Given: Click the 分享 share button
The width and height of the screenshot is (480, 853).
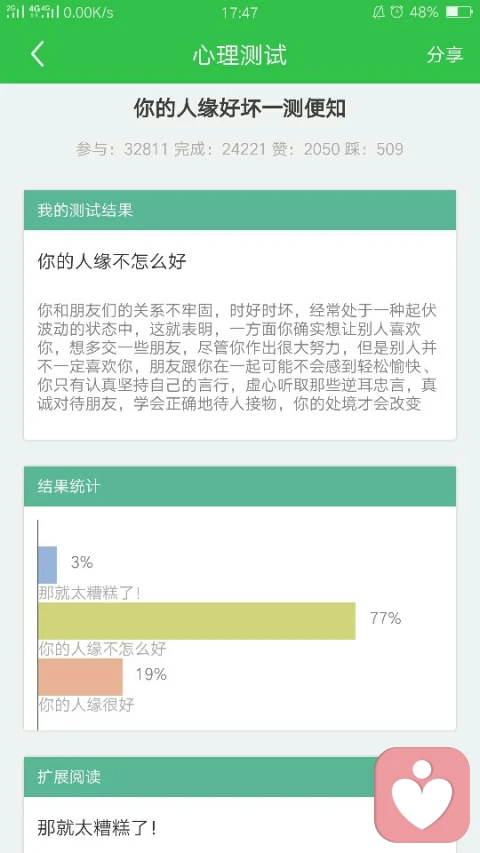Looking at the screenshot, I should [445, 54].
